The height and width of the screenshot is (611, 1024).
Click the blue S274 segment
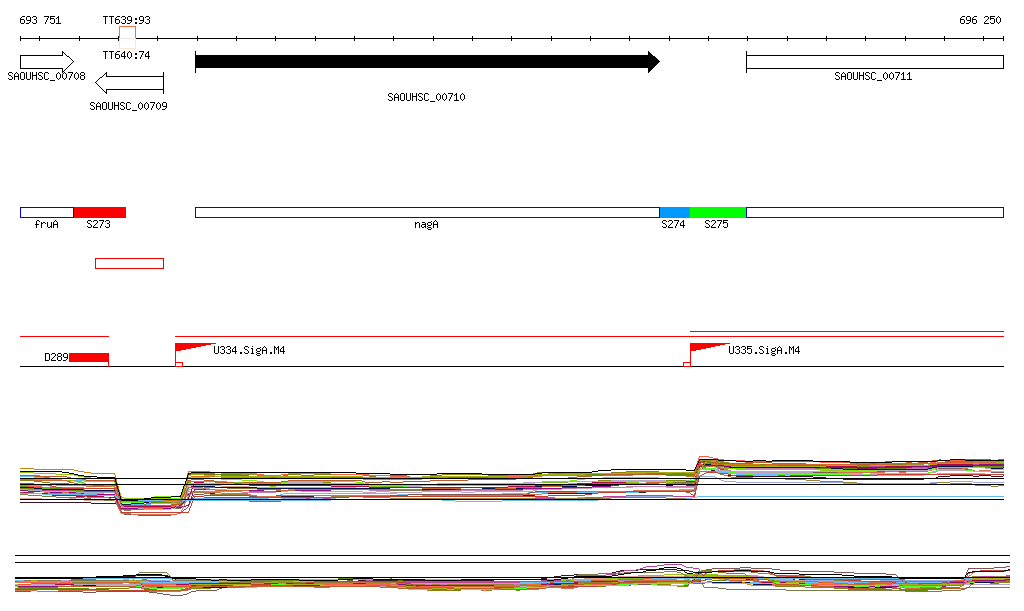click(674, 212)
